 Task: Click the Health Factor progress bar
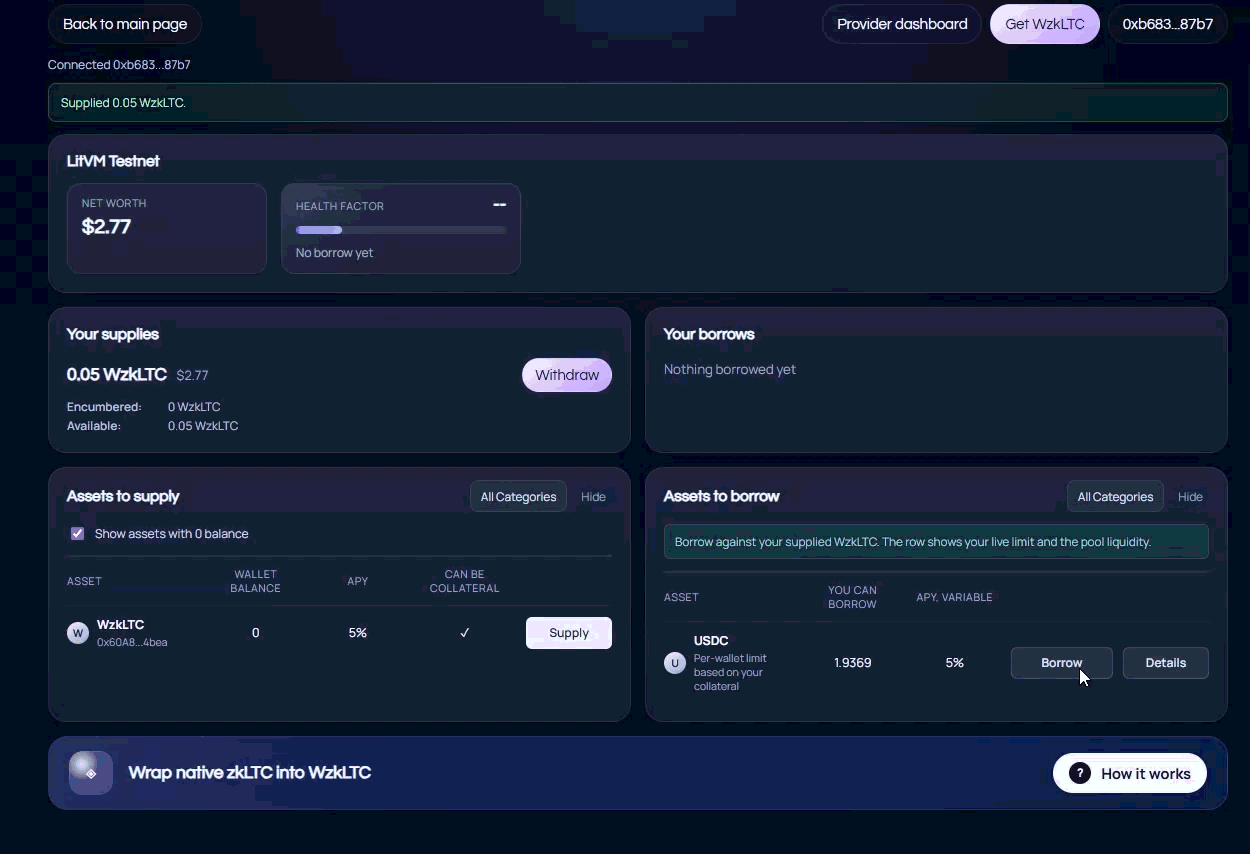401,230
